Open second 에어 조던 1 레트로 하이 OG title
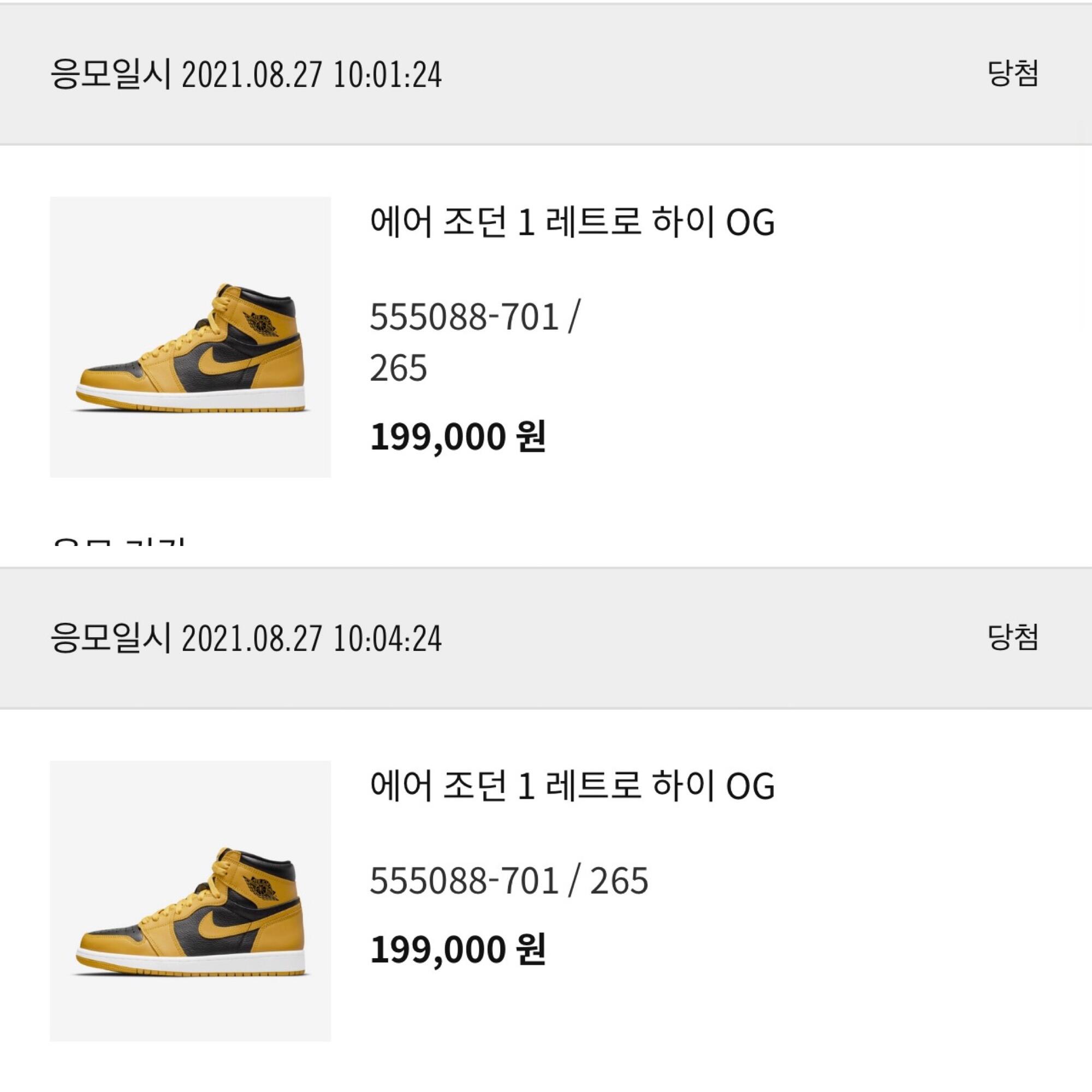Viewport: 1092px width, 1092px height. [x=572, y=785]
